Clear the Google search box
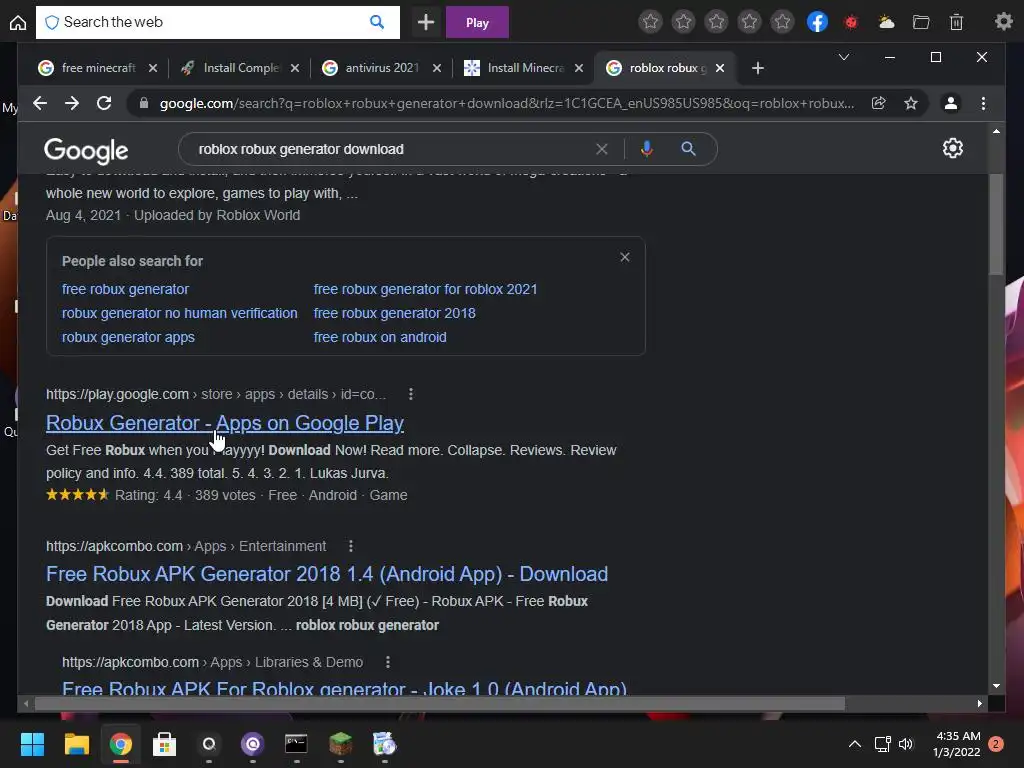This screenshot has height=768, width=1024. coord(601,149)
